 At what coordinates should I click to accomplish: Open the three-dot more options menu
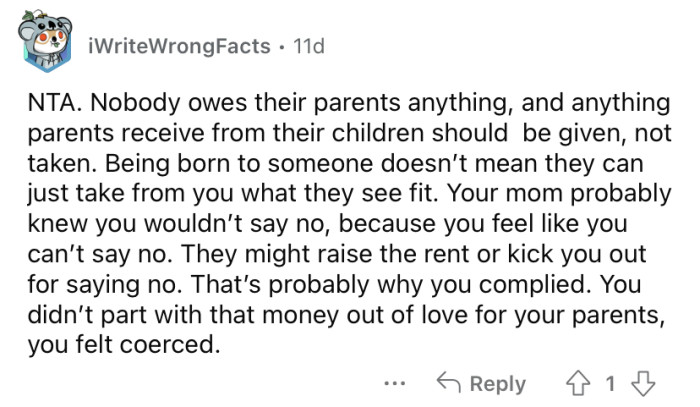click(x=395, y=383)
